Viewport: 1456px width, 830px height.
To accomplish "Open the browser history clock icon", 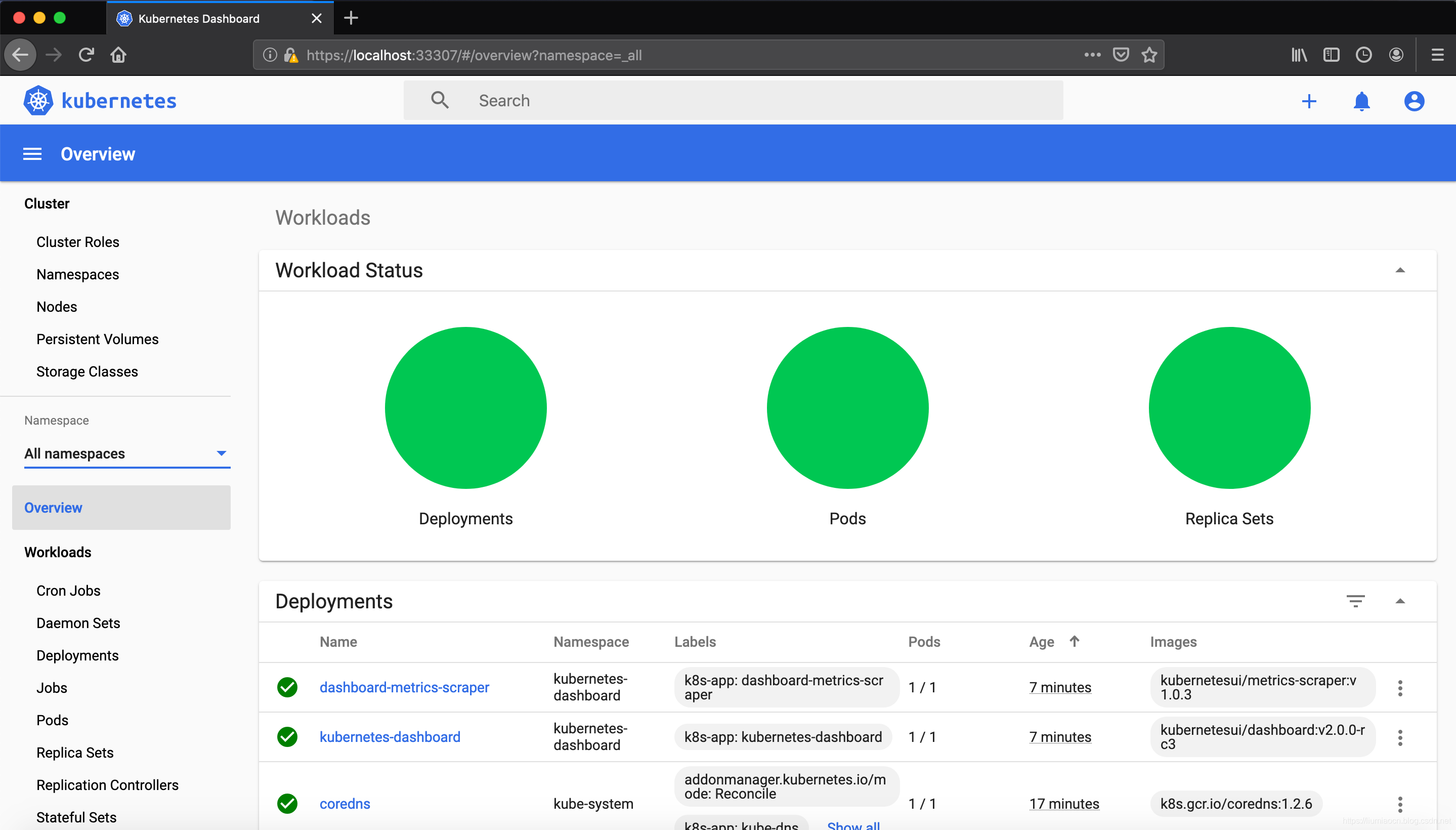I will [1364, 55].
